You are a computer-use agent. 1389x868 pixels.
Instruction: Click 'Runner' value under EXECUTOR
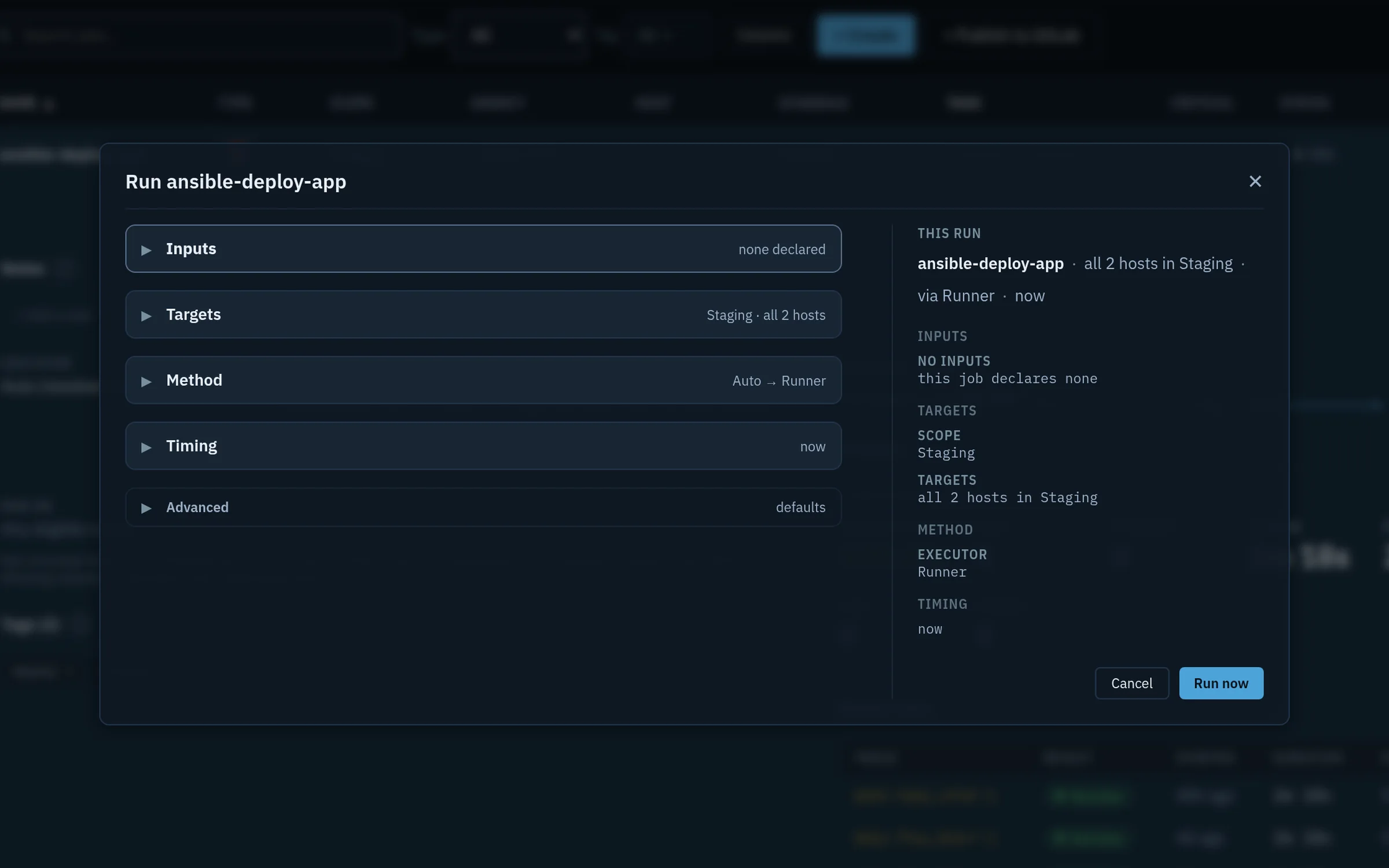point(942,572)
